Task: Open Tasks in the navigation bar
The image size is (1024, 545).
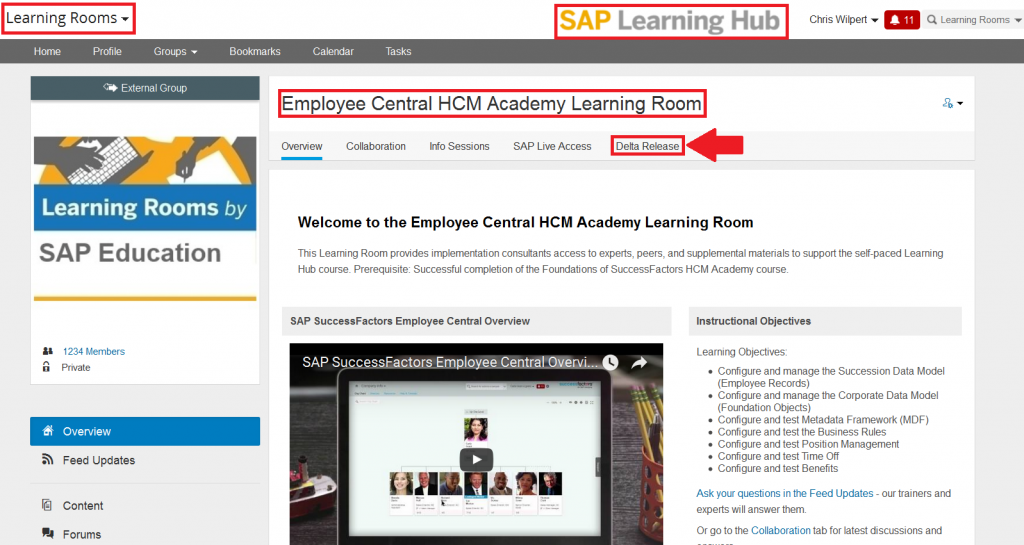Action: pyautogui.click(x=398, y=52)
